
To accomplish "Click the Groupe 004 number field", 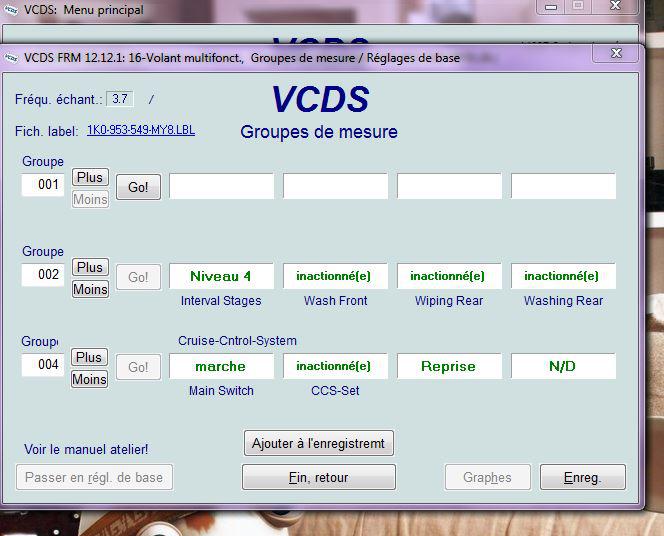I will tap(43, 365).
